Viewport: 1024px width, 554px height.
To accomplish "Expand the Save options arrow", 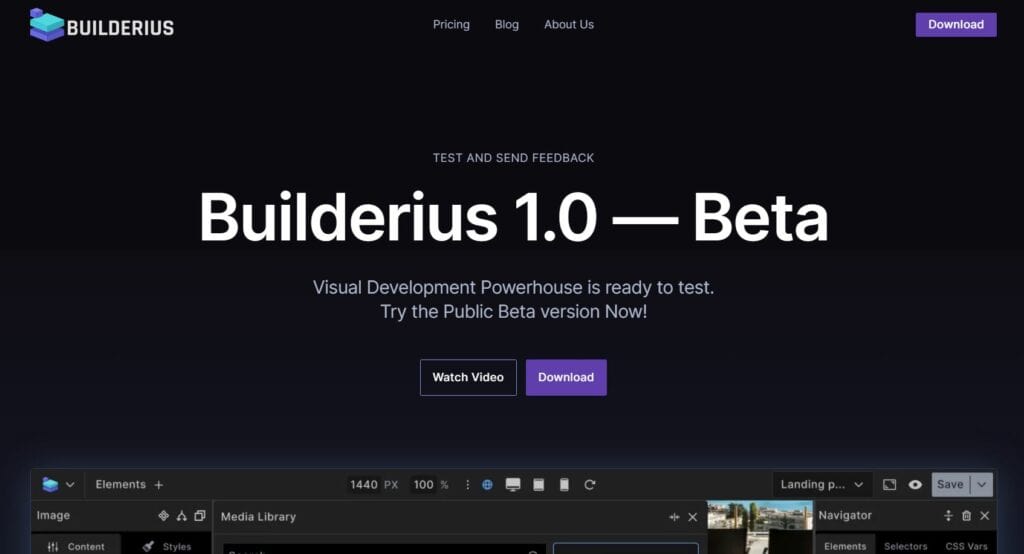I will point(982,484).
